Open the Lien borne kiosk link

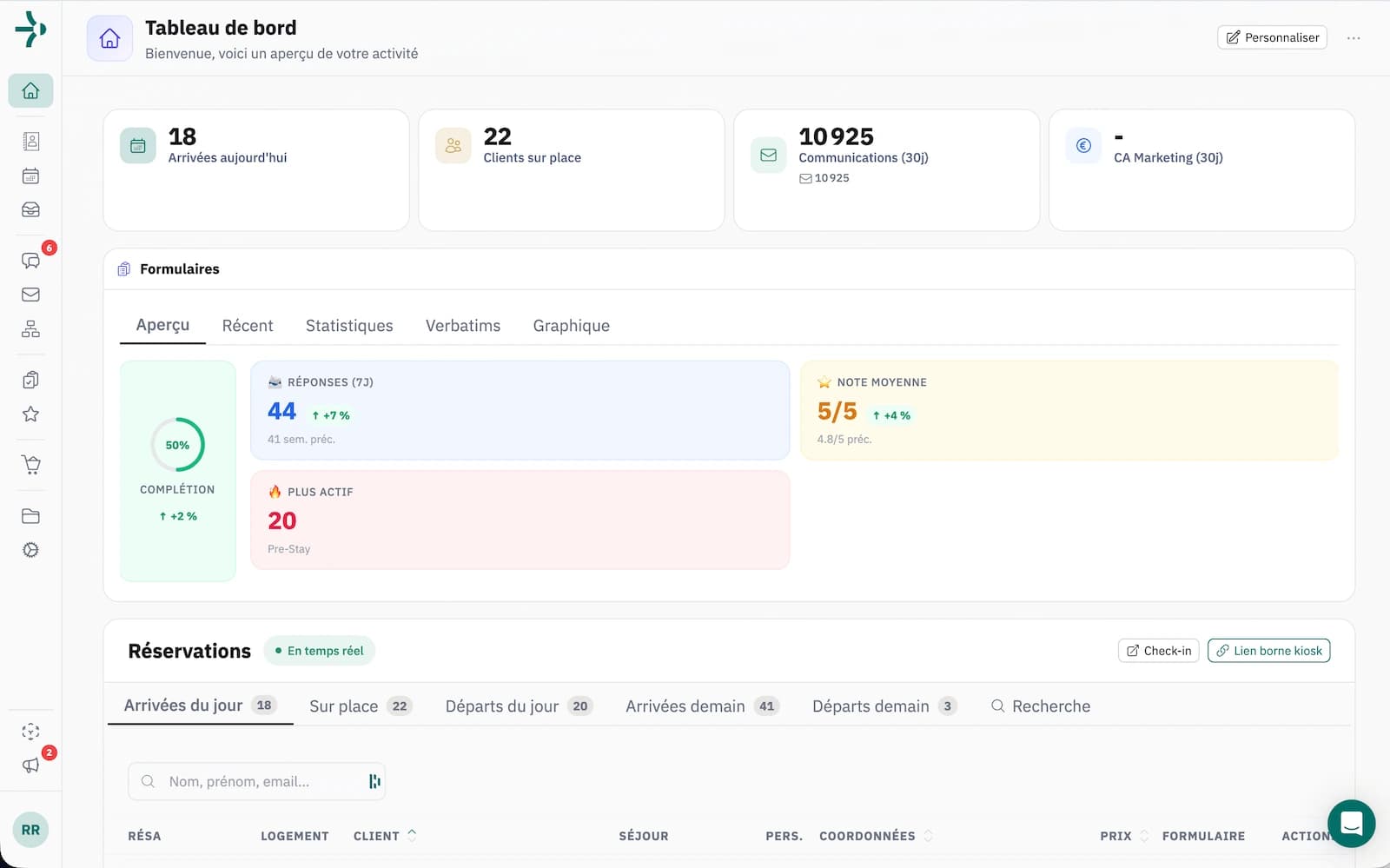1268,651
